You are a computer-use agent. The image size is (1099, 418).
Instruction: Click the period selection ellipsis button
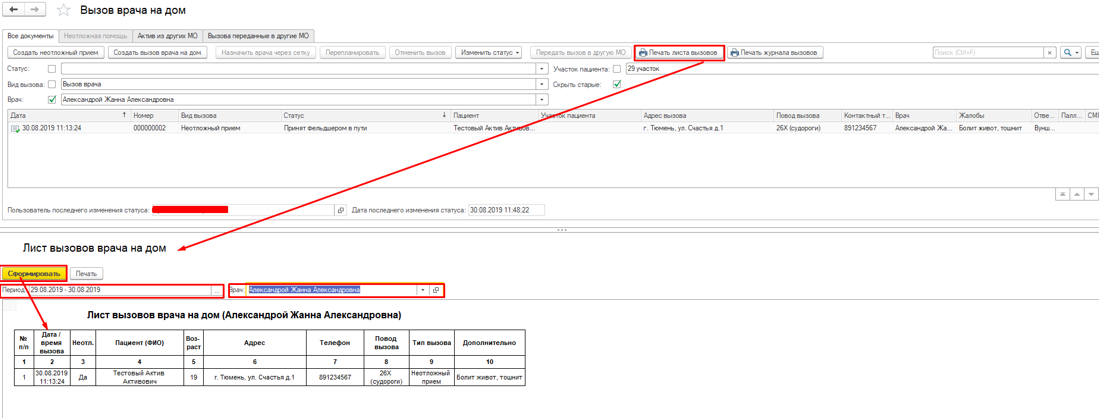click(x=216, y=290)
